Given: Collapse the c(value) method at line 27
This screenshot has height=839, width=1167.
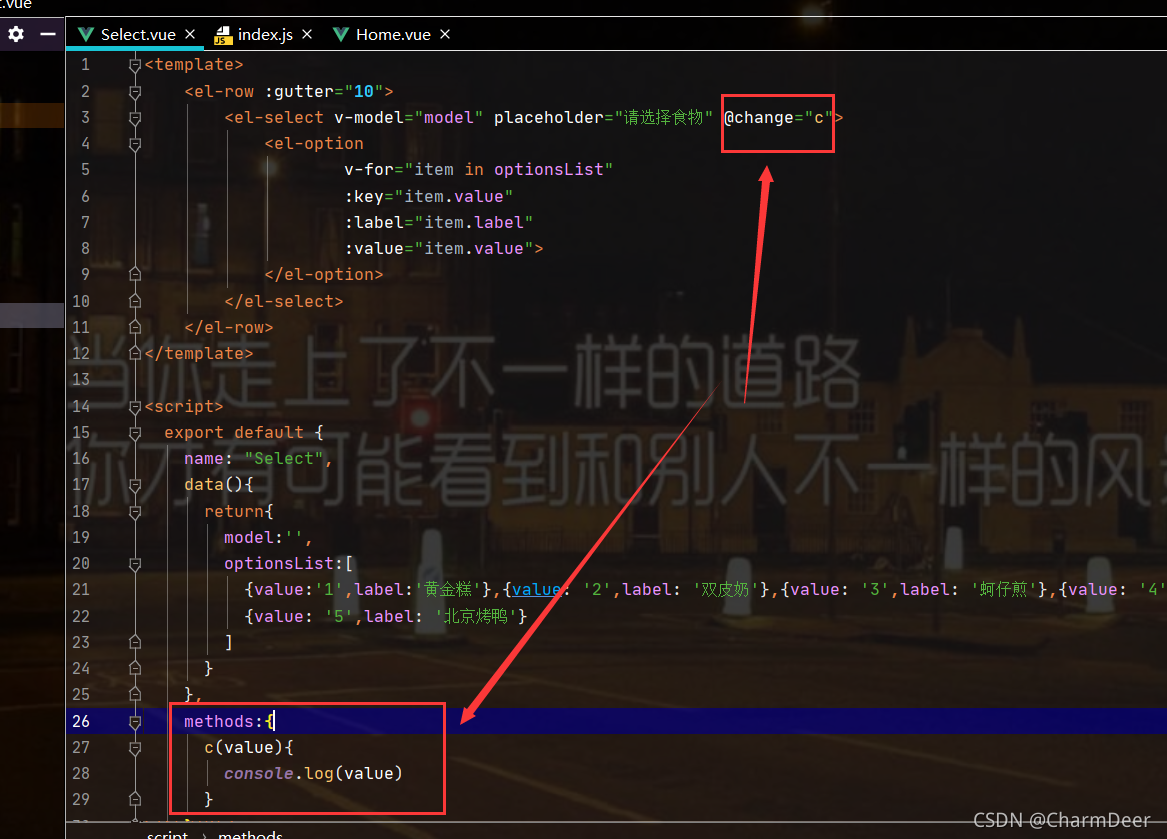Looking at the screenshot, I should [135, 748].
